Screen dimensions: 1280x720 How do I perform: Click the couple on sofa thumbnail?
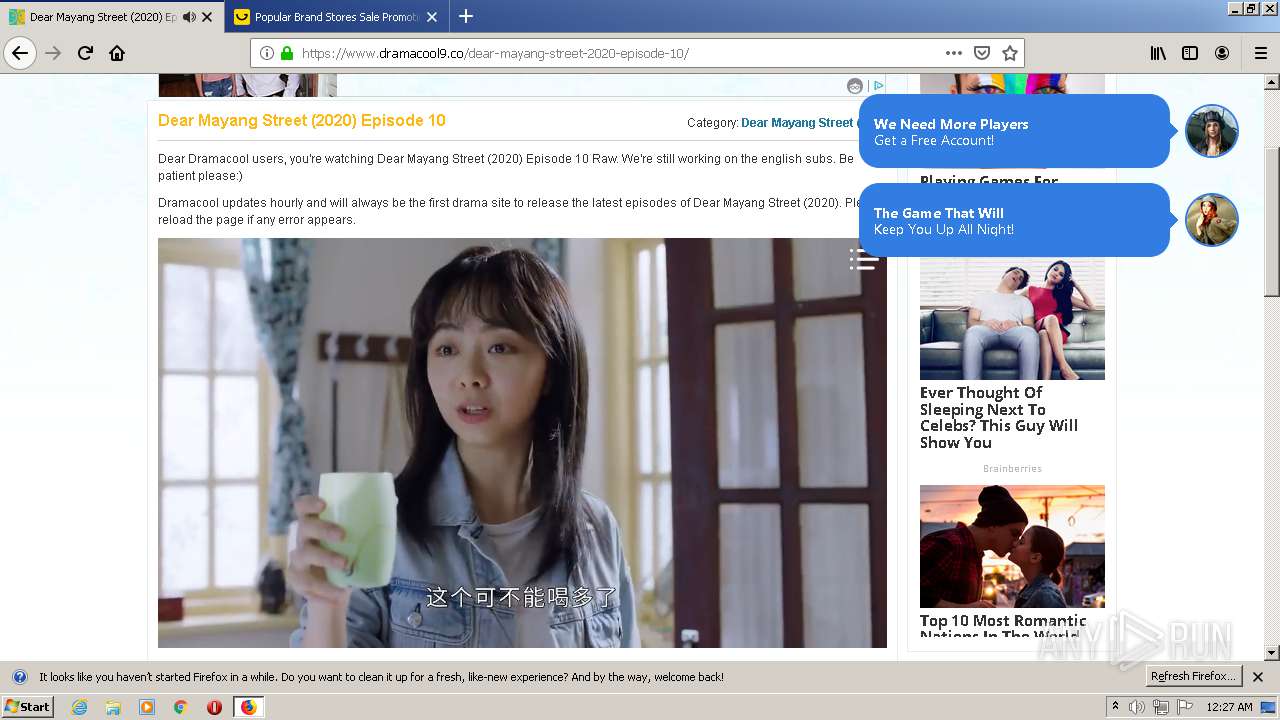1012,319
